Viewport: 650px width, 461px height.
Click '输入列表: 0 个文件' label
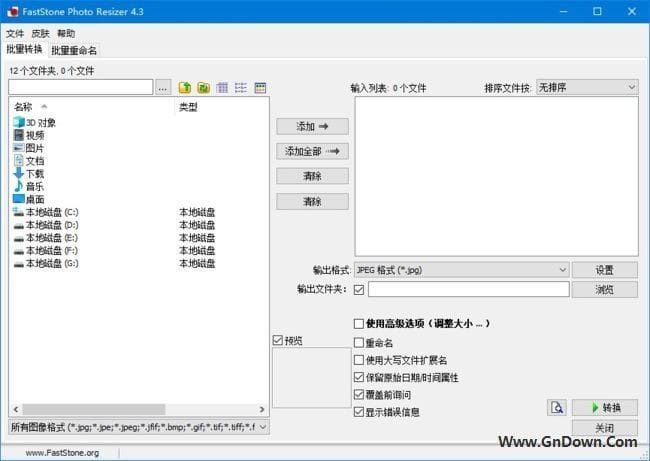point(388,88)
